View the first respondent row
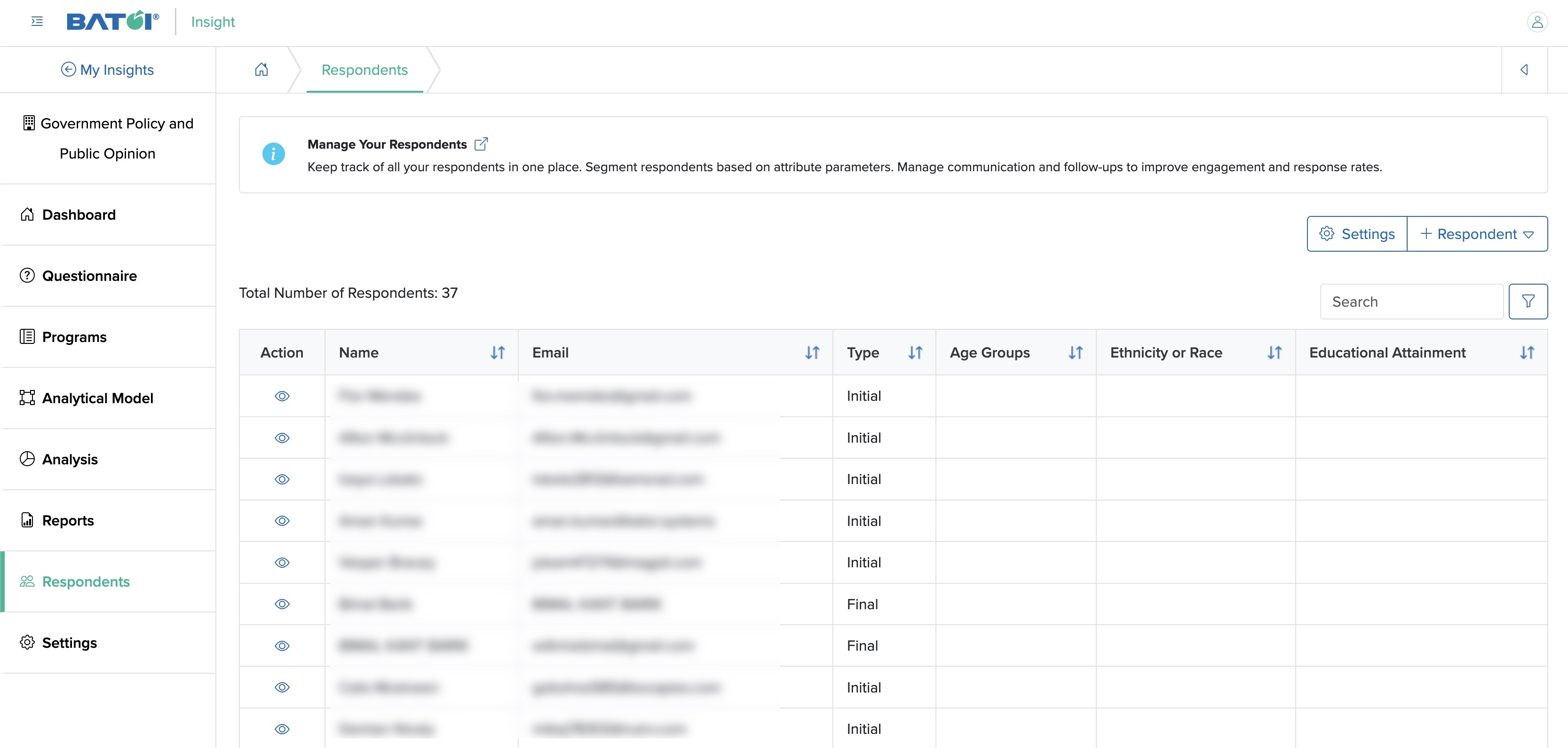Screen dimensions: 1568x748 pos(282,396)
